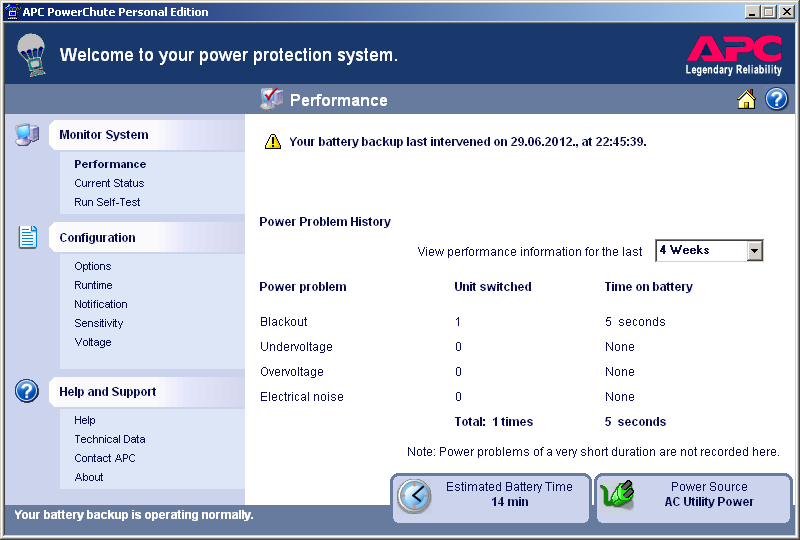The height and width of the screenshot is (540, 800).
Task: Click the Power Source plug icon
Action: pyautogui.click(x=618, y=496)
